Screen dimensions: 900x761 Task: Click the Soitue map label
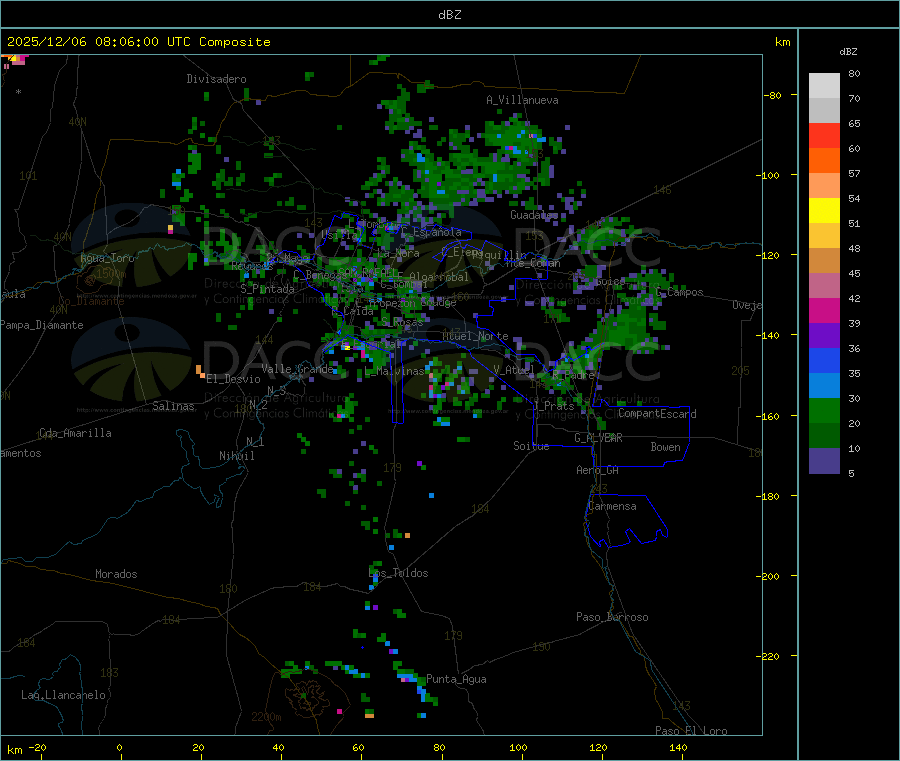click(531, 446)
